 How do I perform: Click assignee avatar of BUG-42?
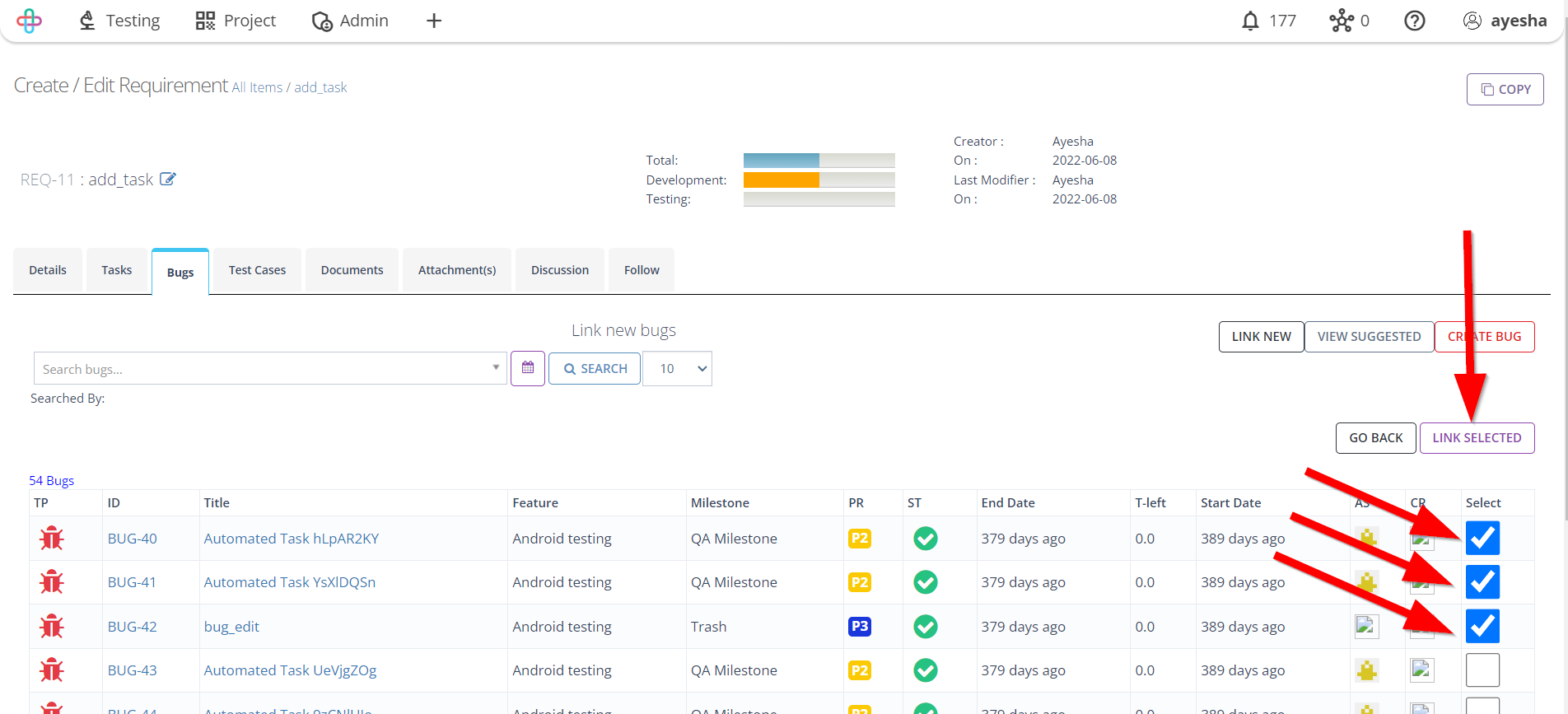[x=1366, y=626]
